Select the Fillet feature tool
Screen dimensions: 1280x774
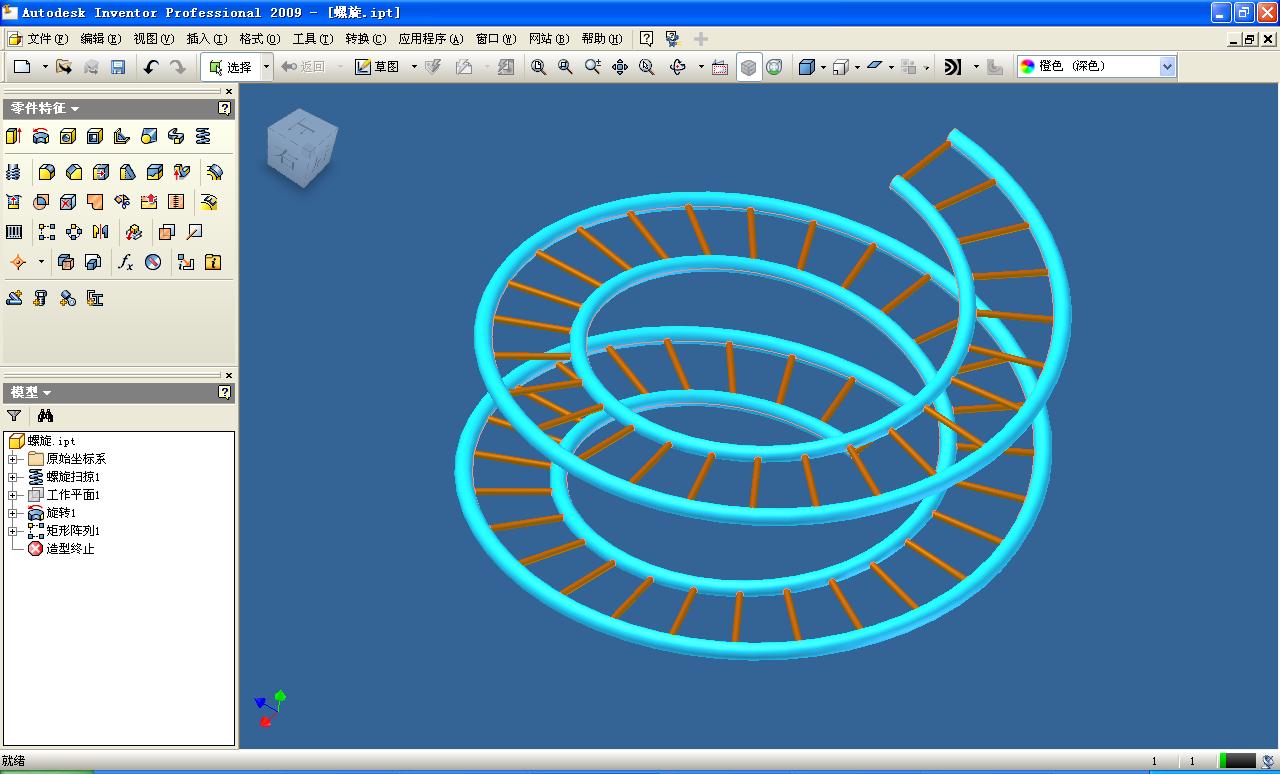[46, 172]
